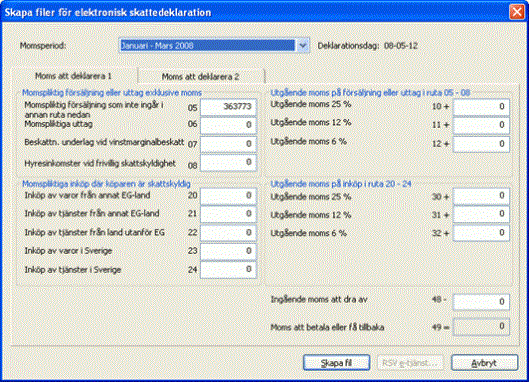Screen dimensions: 529x382
Task: Switch to Moms att deklarera 2 tab
Action: coord(200,77)
